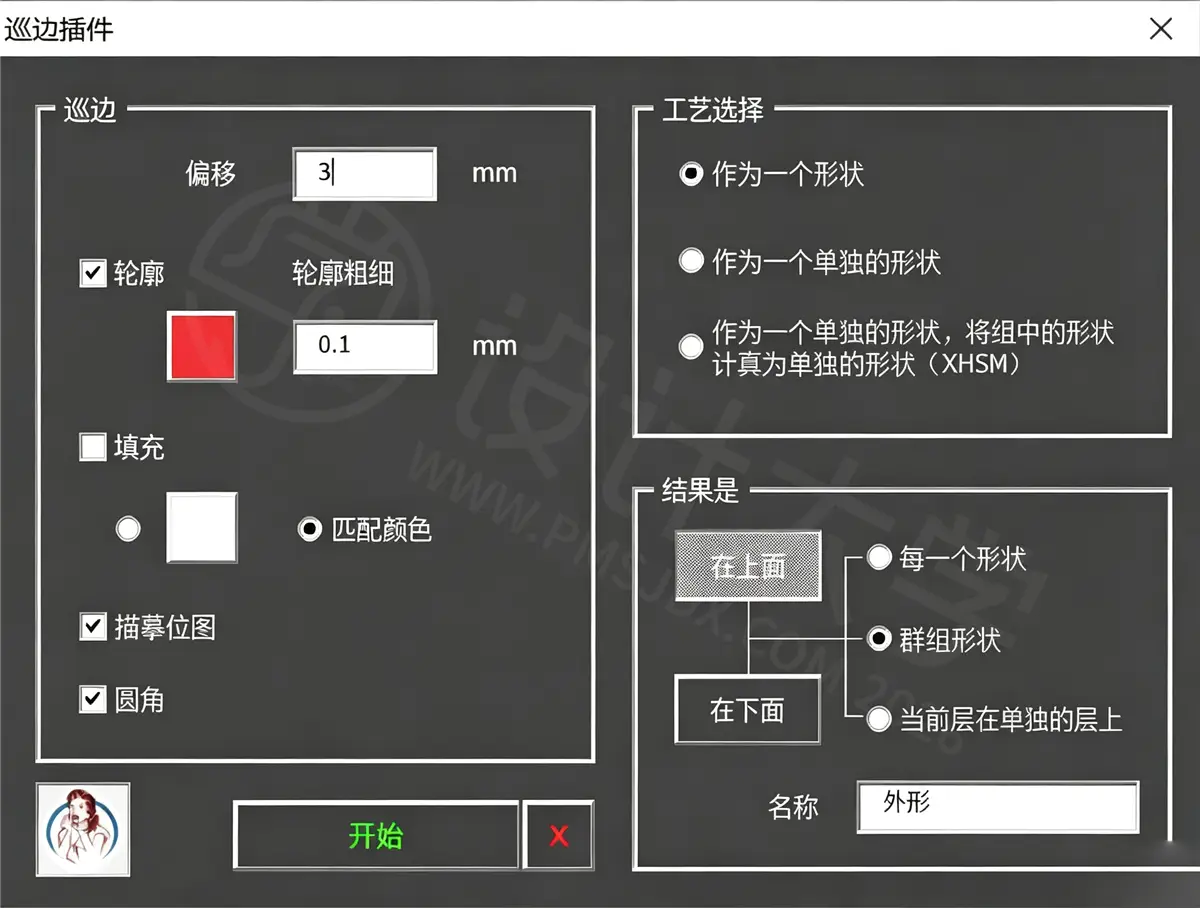Select 每一个形状 radio option
Image resolution: width=1200 pixels, height=908 pixels.
(x=878, y=557)
